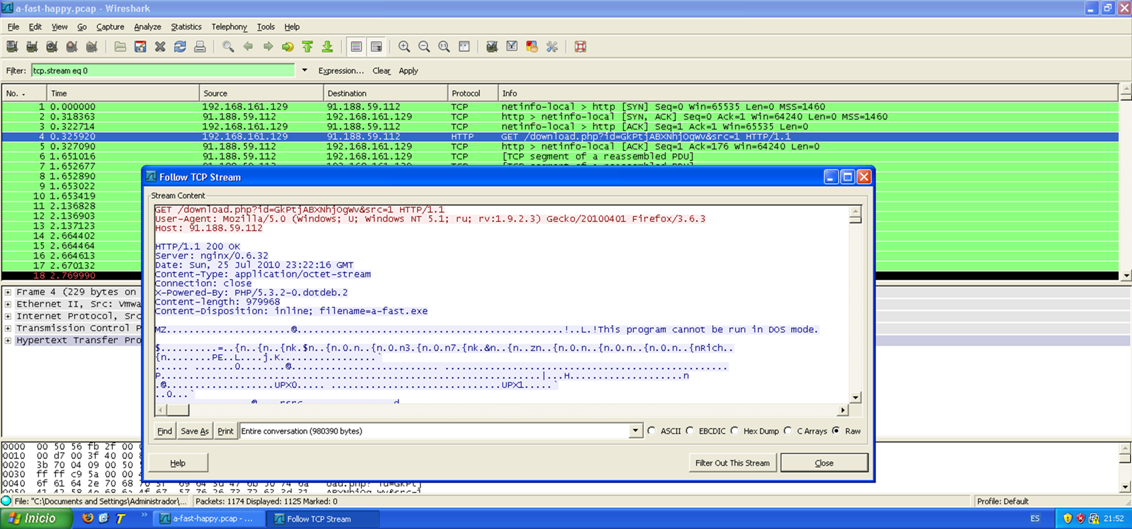Sort packets by the No. column header
Viewport: 1132px width, 529px height.
pos(24,94)
